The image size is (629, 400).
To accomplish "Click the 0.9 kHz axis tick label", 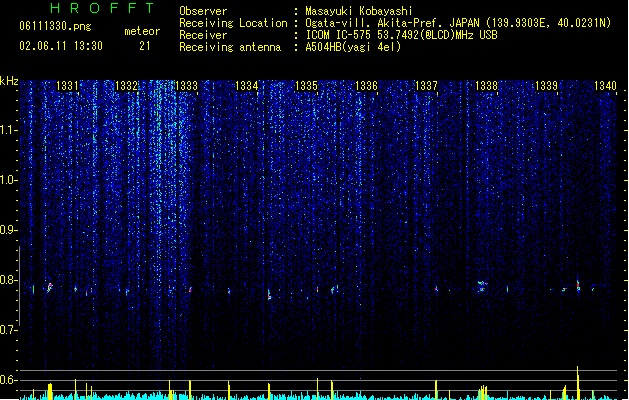I will [9, 230].
